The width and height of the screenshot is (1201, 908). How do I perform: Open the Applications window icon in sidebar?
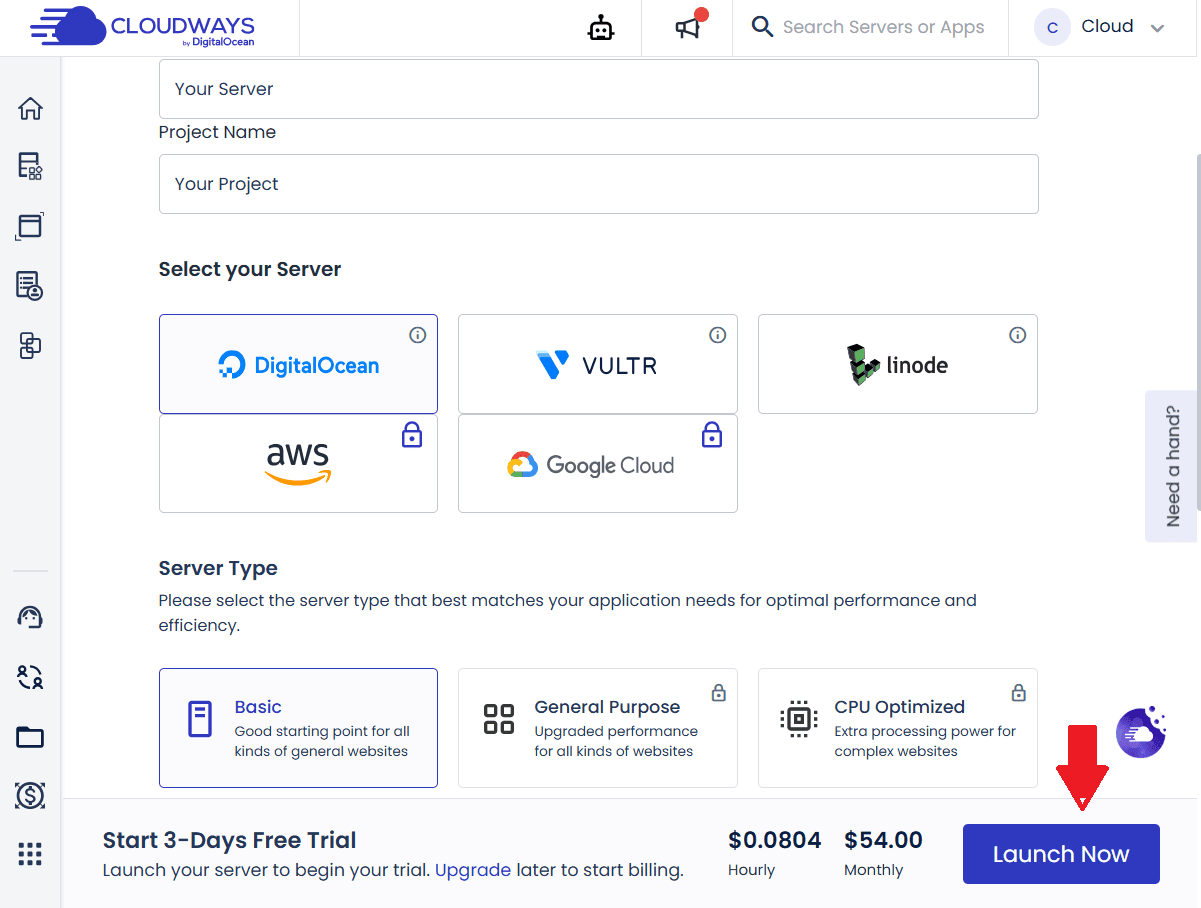click(x=30, y=226)
